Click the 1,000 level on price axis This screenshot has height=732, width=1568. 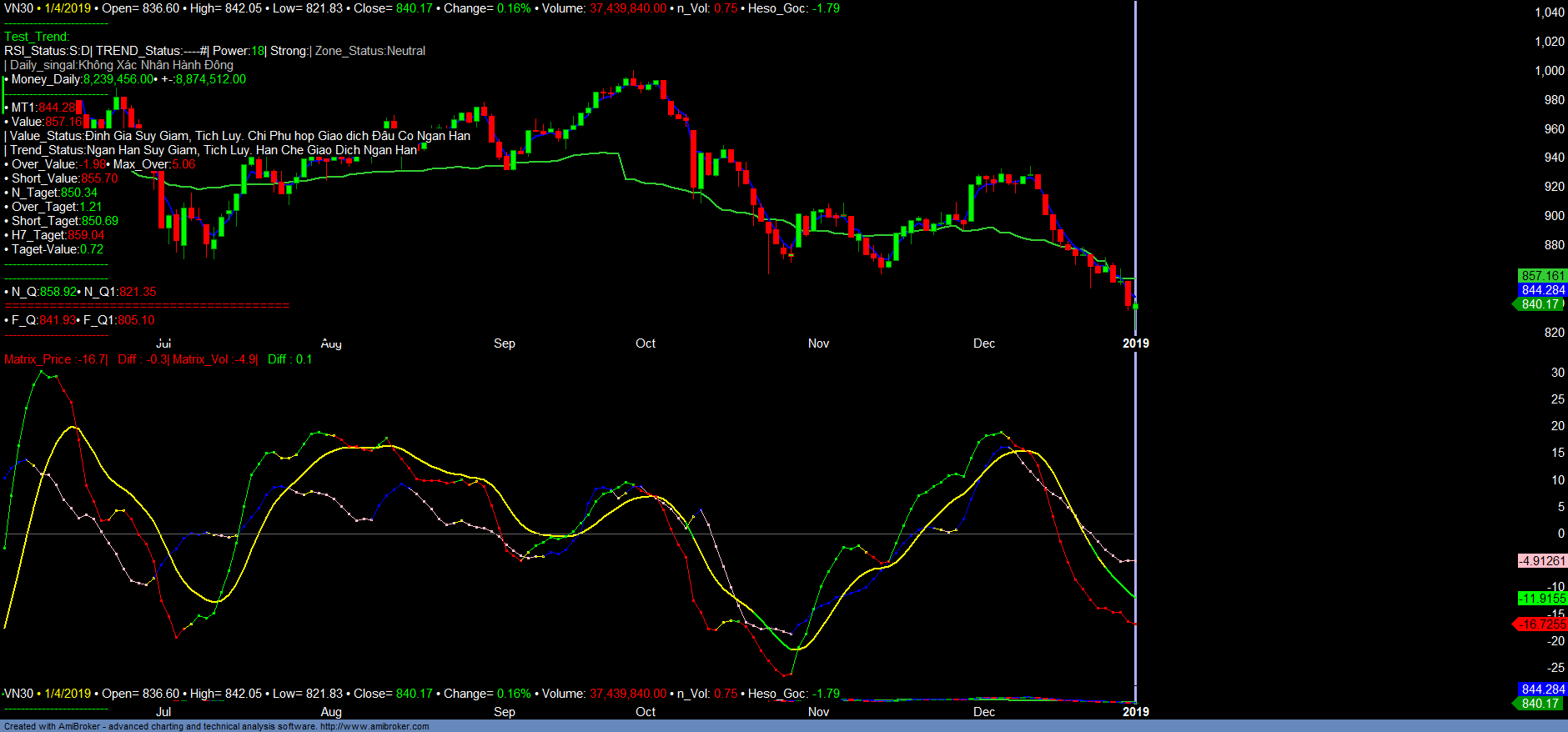point(1549,71)
